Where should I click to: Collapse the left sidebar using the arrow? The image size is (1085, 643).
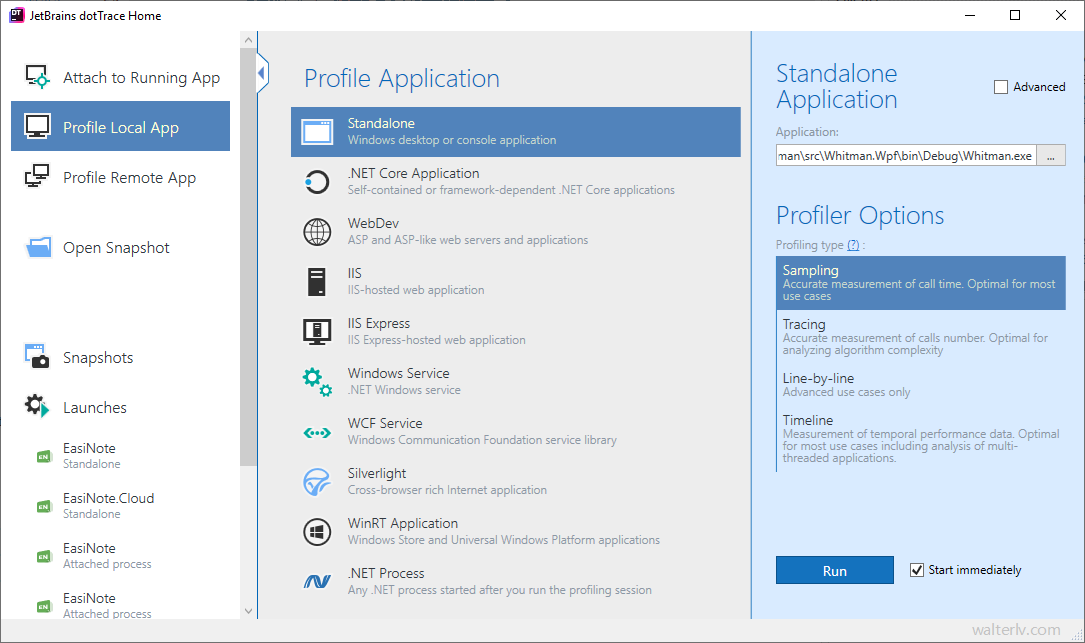262,74
